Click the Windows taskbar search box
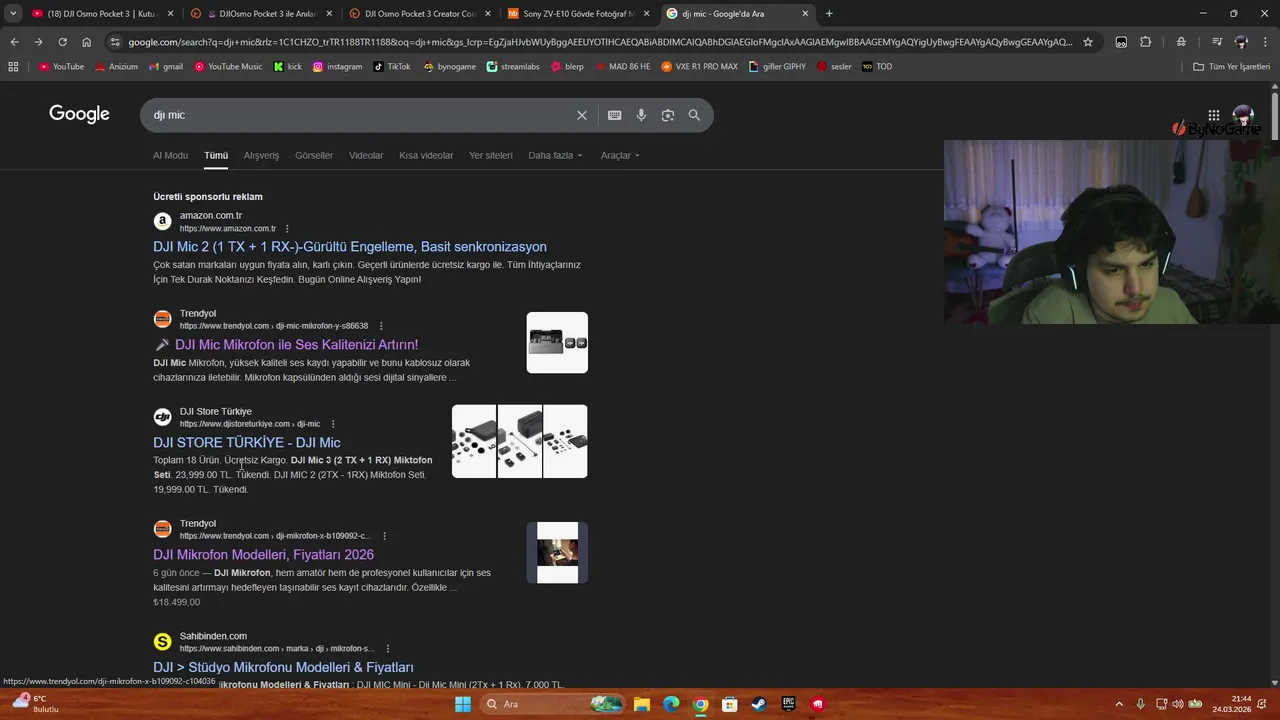 click(551, 704)
